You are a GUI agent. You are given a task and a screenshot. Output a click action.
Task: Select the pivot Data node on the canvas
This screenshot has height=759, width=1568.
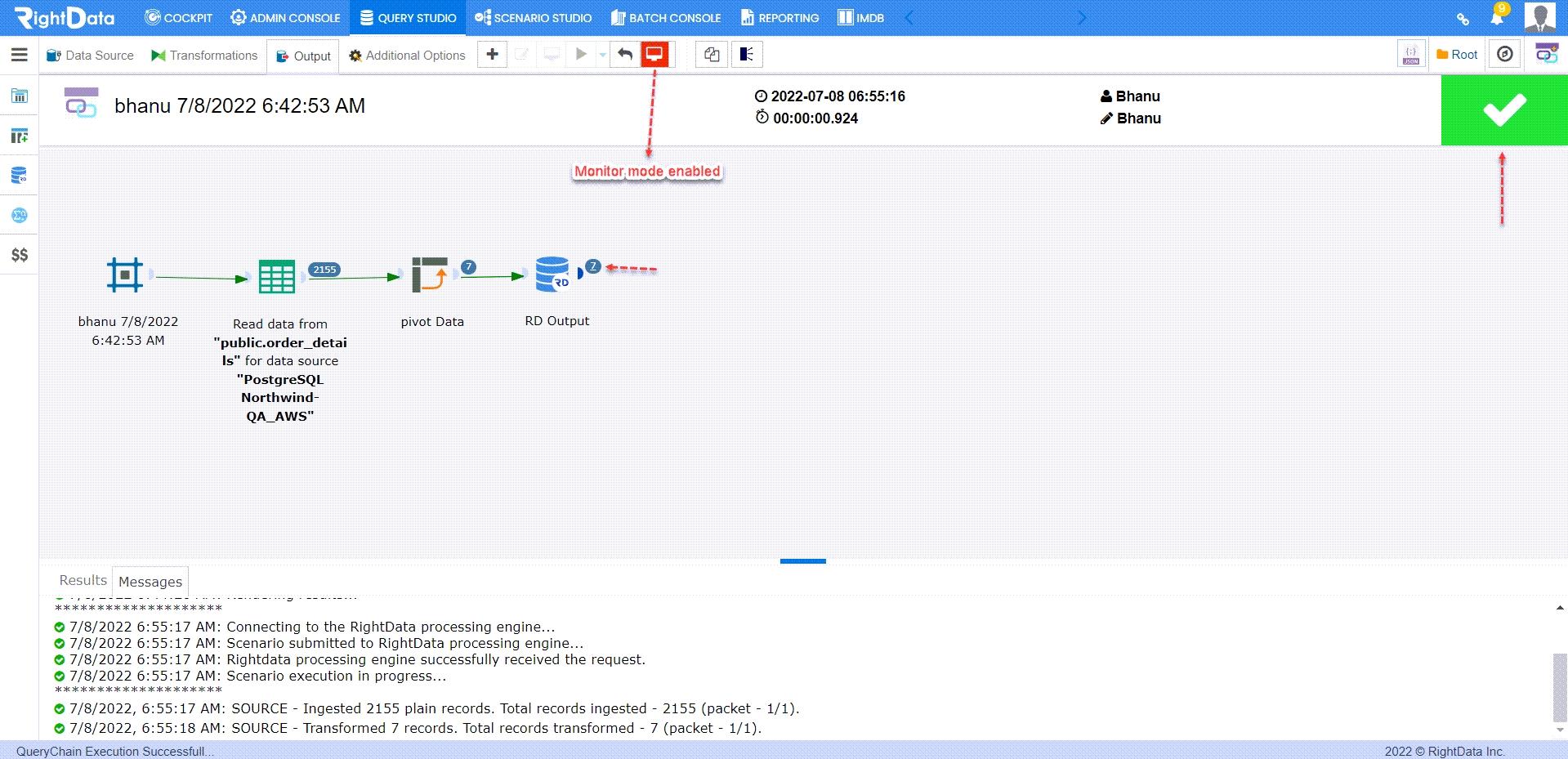click(x=431, y=275)
